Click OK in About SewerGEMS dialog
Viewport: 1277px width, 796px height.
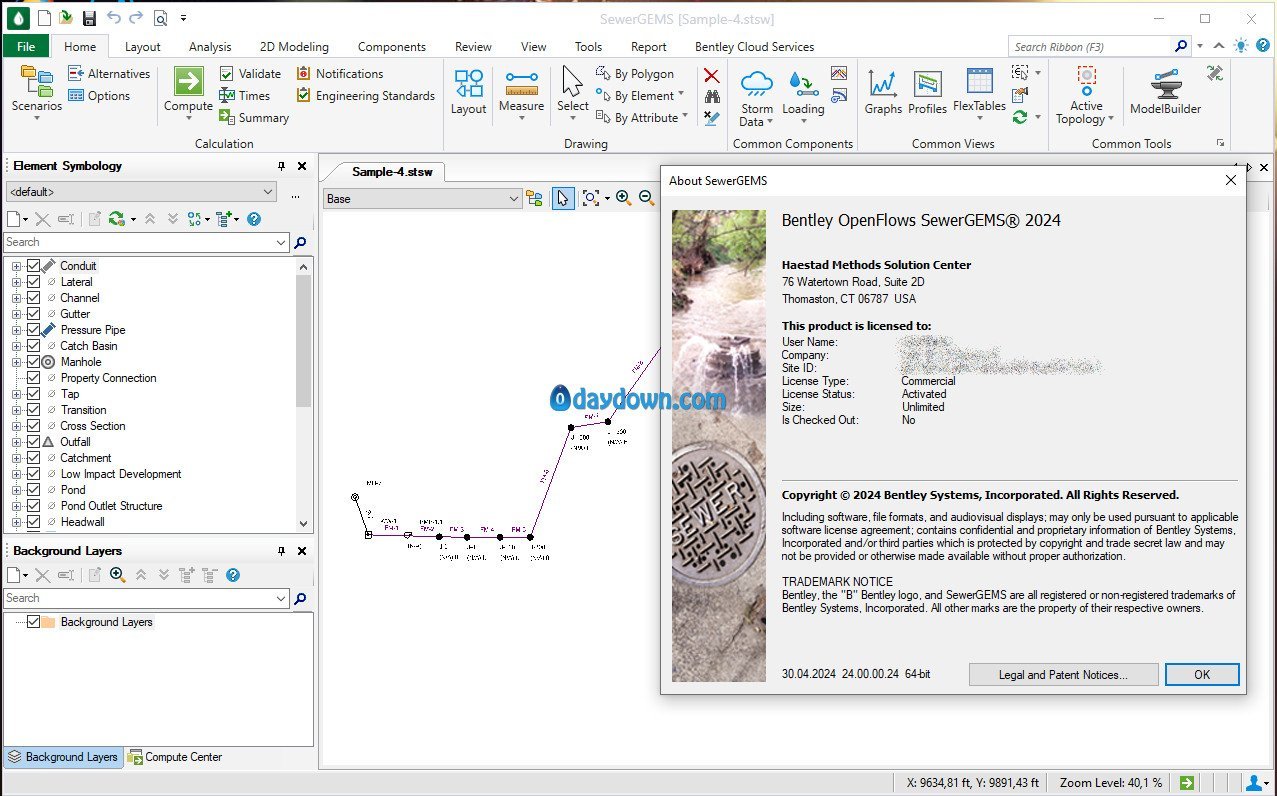(1202, 675)
